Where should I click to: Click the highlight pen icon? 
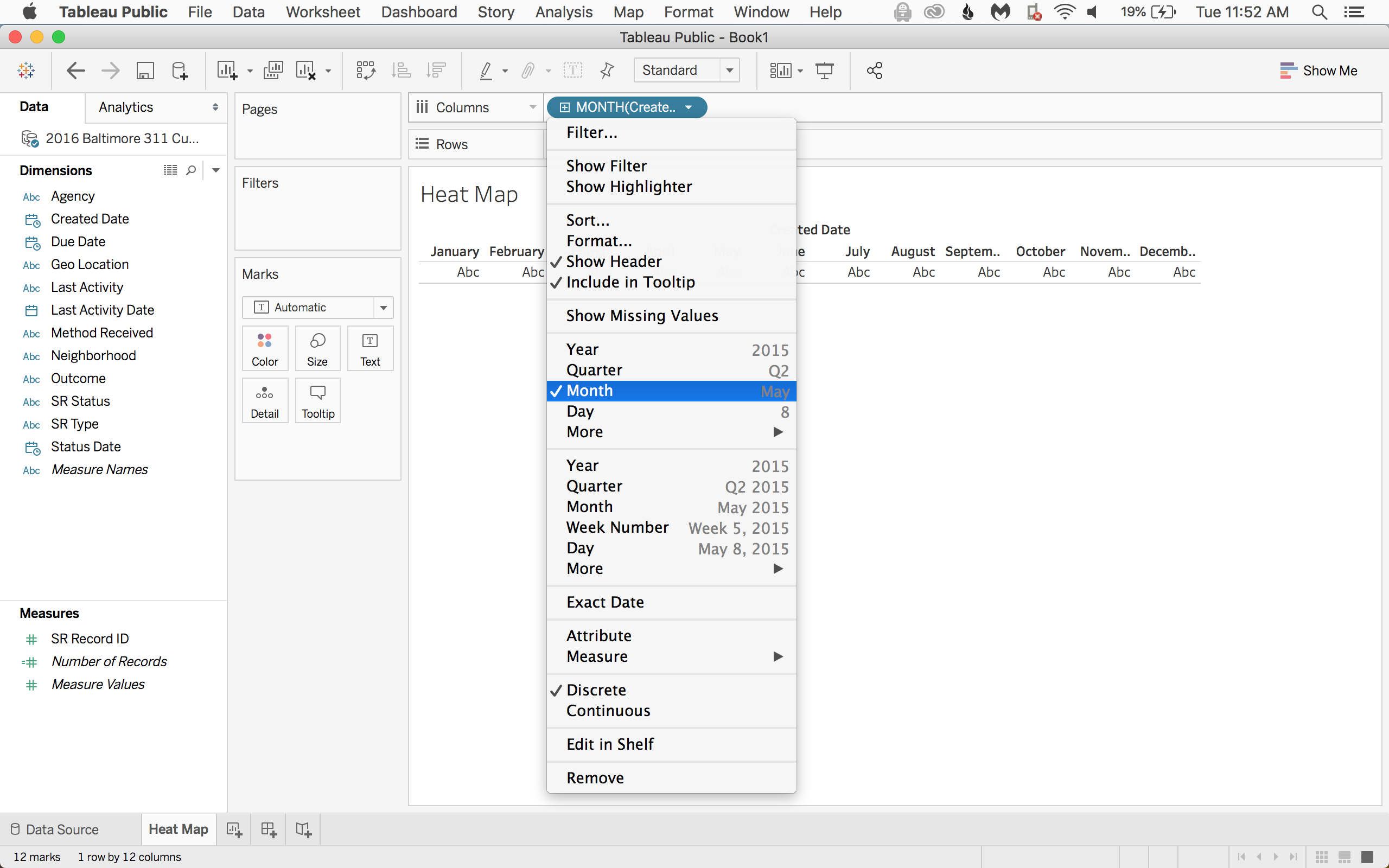click(x=486, y=71)
